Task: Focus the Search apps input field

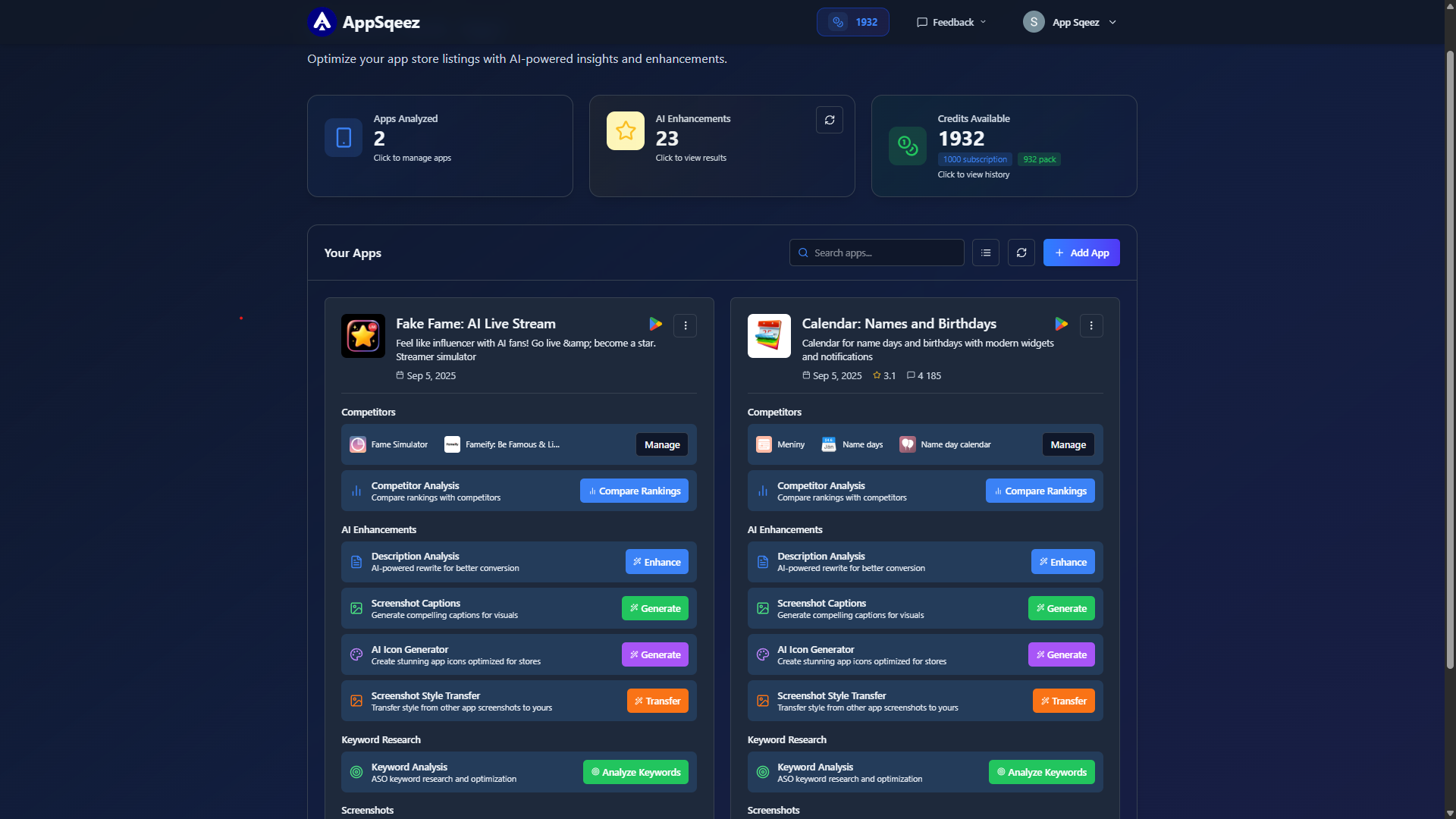Action: click(x=877, y=253)
